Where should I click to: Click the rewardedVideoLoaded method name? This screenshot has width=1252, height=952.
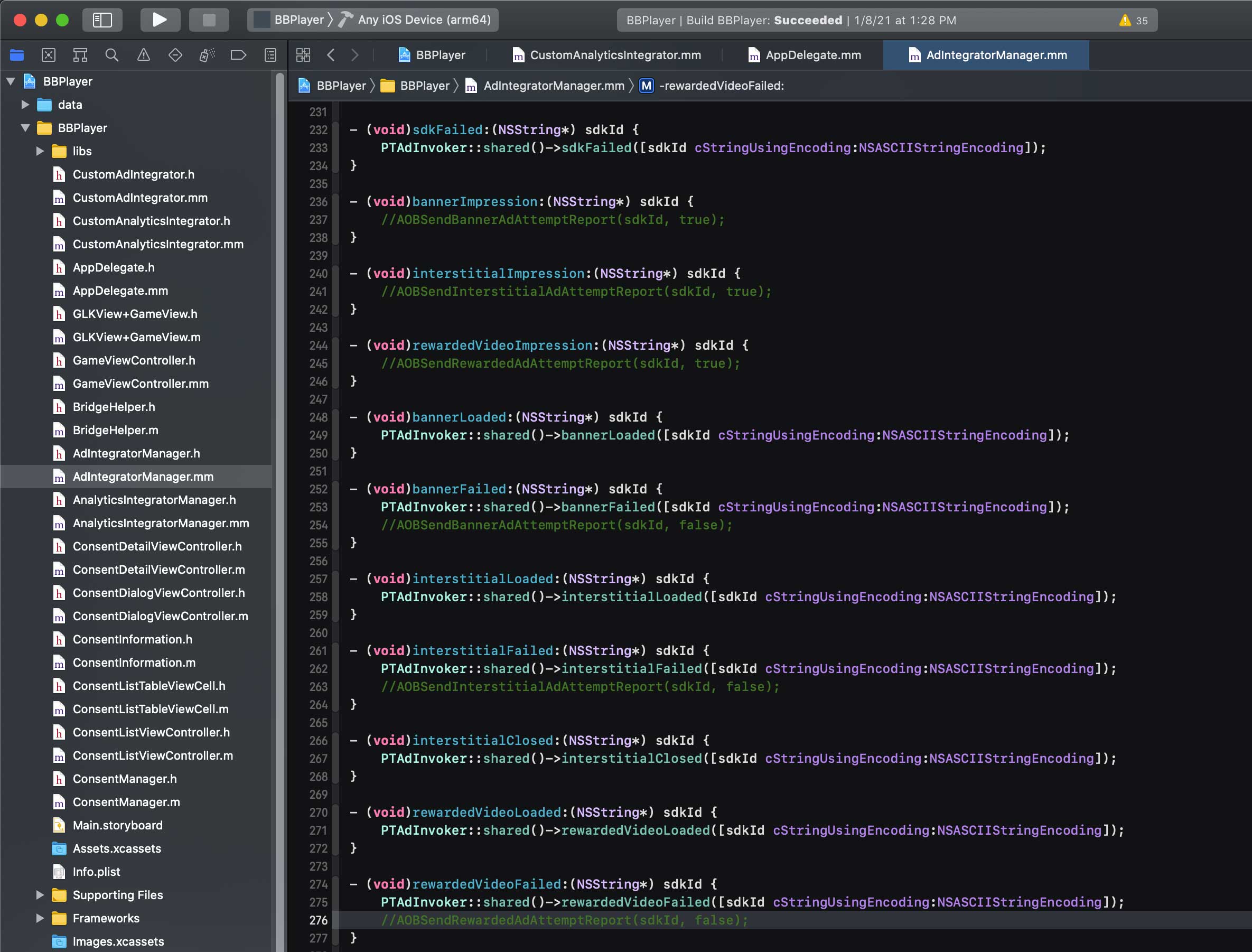coord(486,813)
